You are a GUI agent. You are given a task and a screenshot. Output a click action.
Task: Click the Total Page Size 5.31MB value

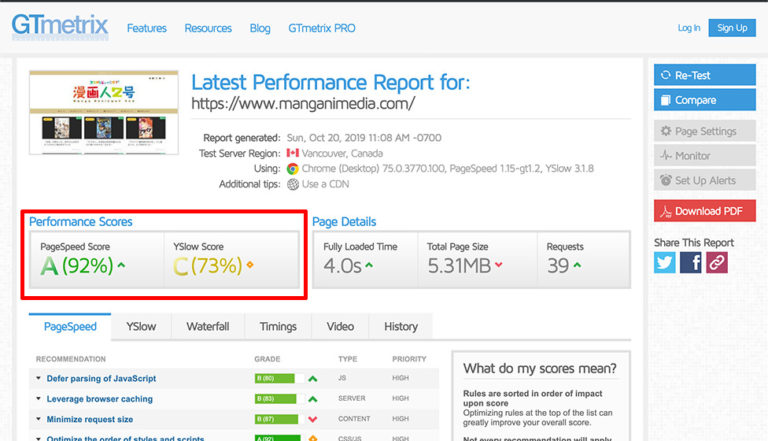[459, 266]
